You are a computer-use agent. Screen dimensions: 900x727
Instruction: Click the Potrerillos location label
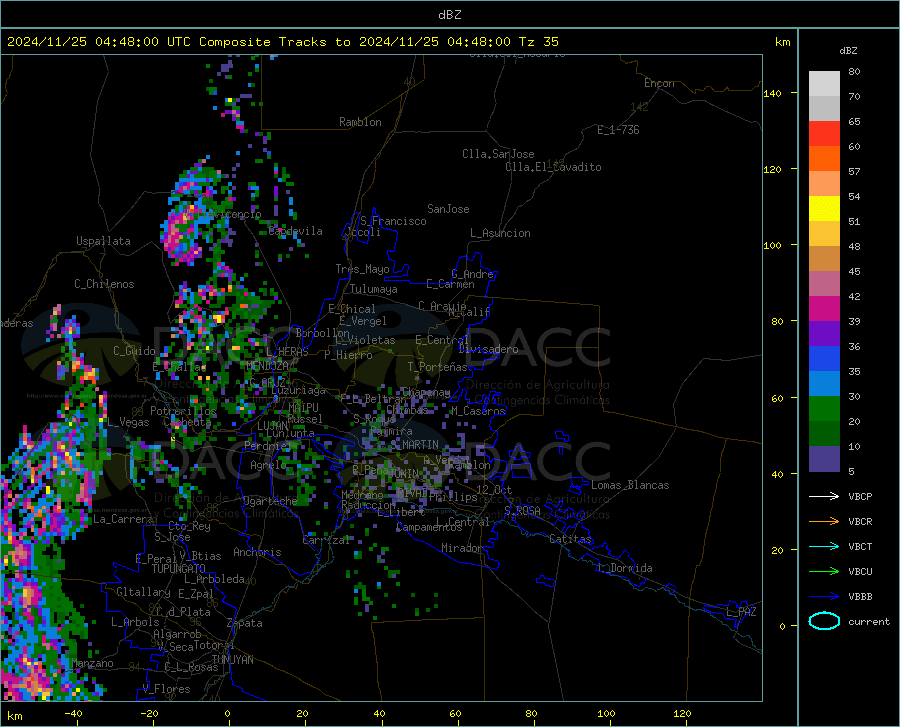pos(183,411)
